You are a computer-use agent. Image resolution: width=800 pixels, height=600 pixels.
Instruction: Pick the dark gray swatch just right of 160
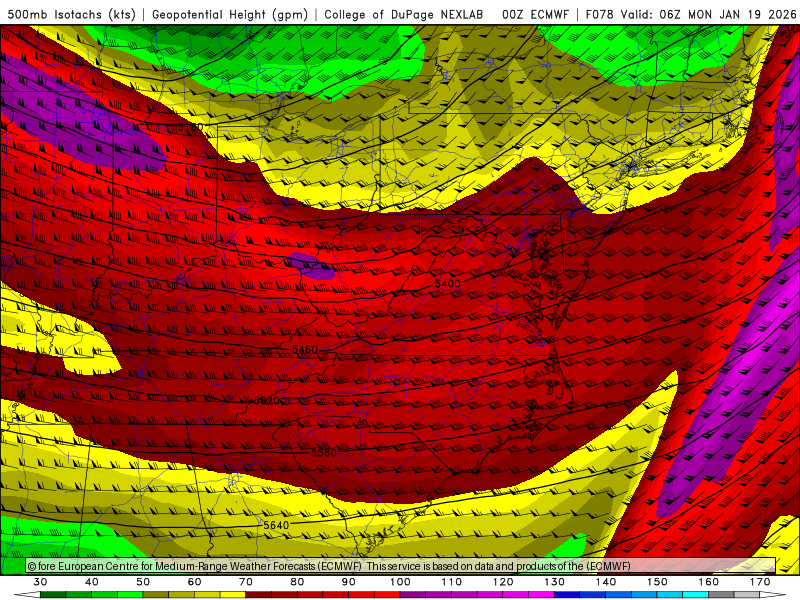click(721, 595)
